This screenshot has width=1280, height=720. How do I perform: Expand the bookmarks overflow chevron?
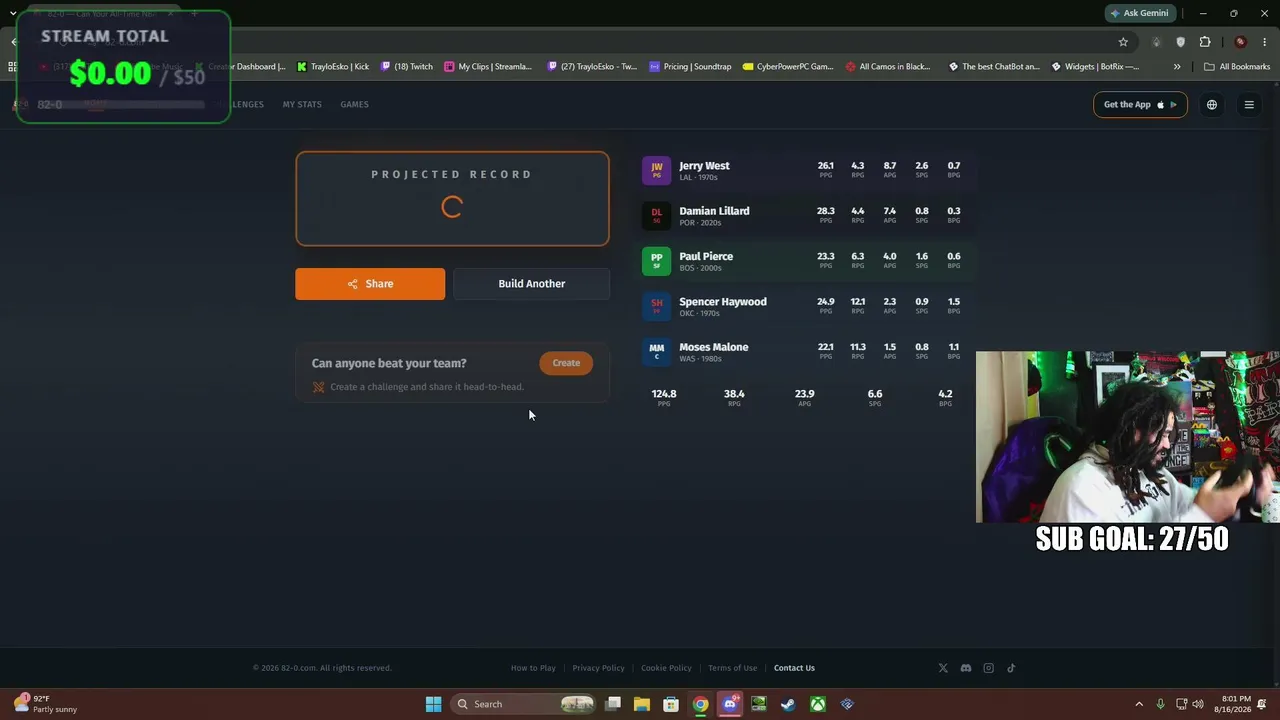tap(1177, 67)
